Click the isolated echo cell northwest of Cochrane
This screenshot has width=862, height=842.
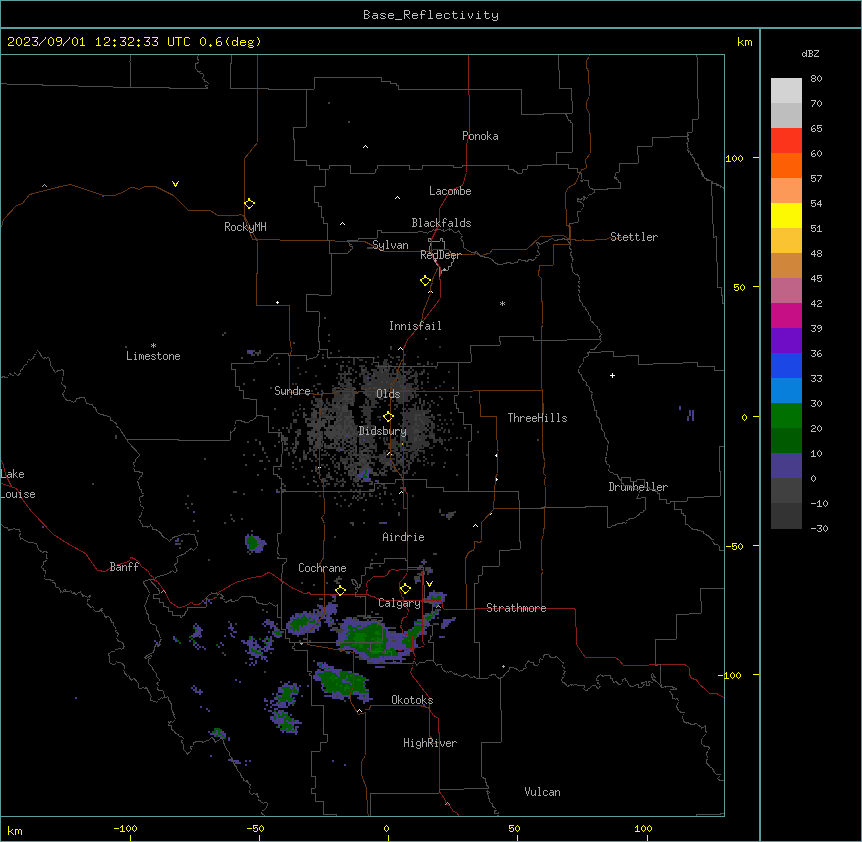255,543
